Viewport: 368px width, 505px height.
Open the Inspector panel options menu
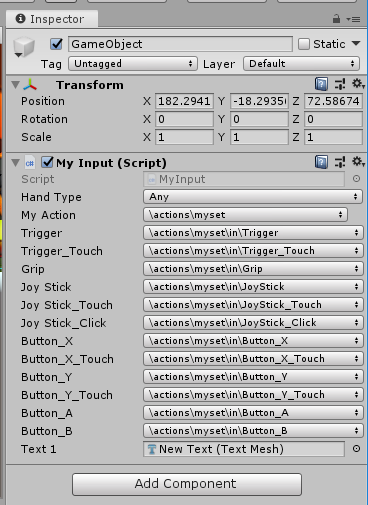click(353, 19)
